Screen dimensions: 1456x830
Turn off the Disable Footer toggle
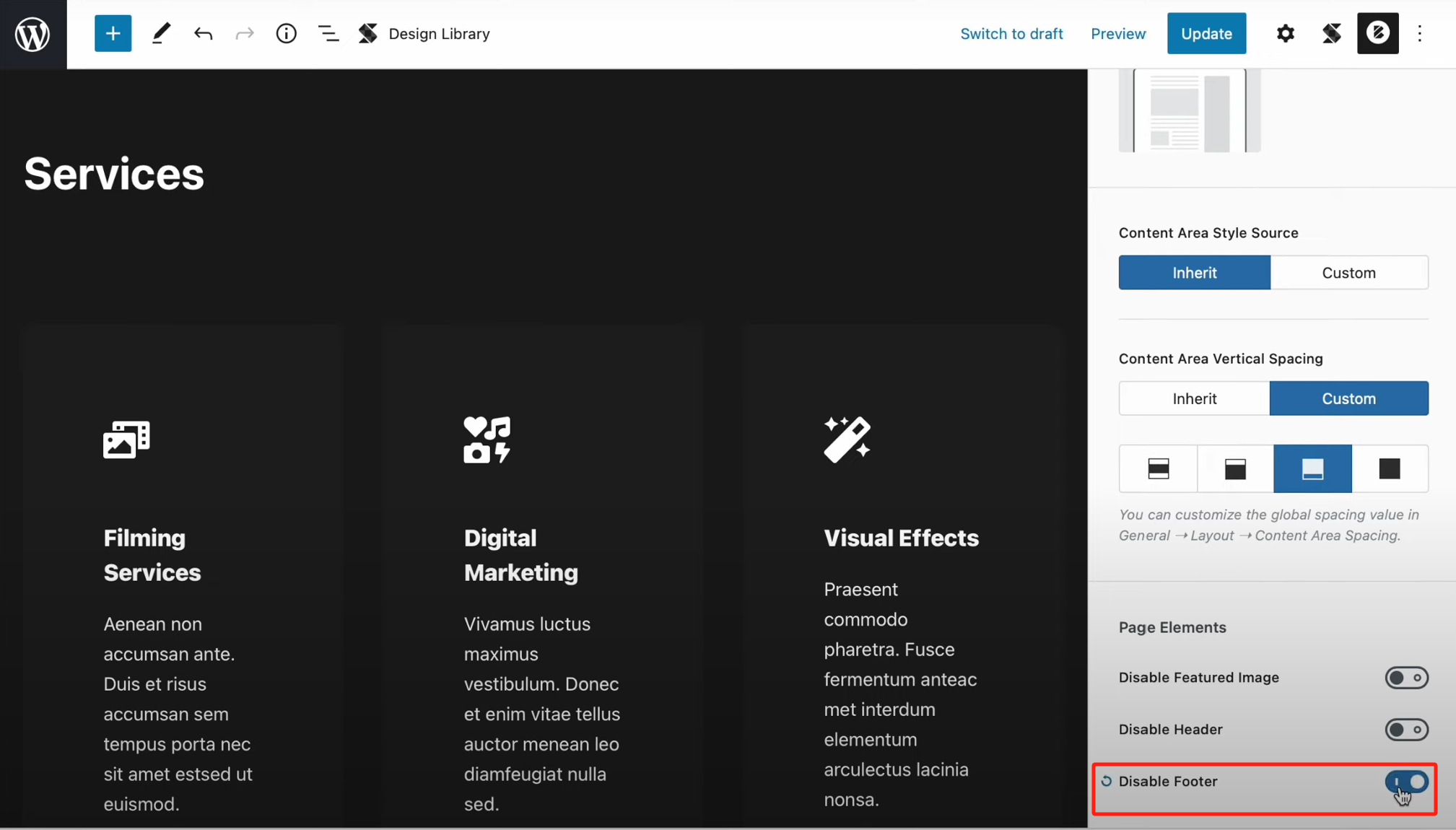click(1405, 782)
